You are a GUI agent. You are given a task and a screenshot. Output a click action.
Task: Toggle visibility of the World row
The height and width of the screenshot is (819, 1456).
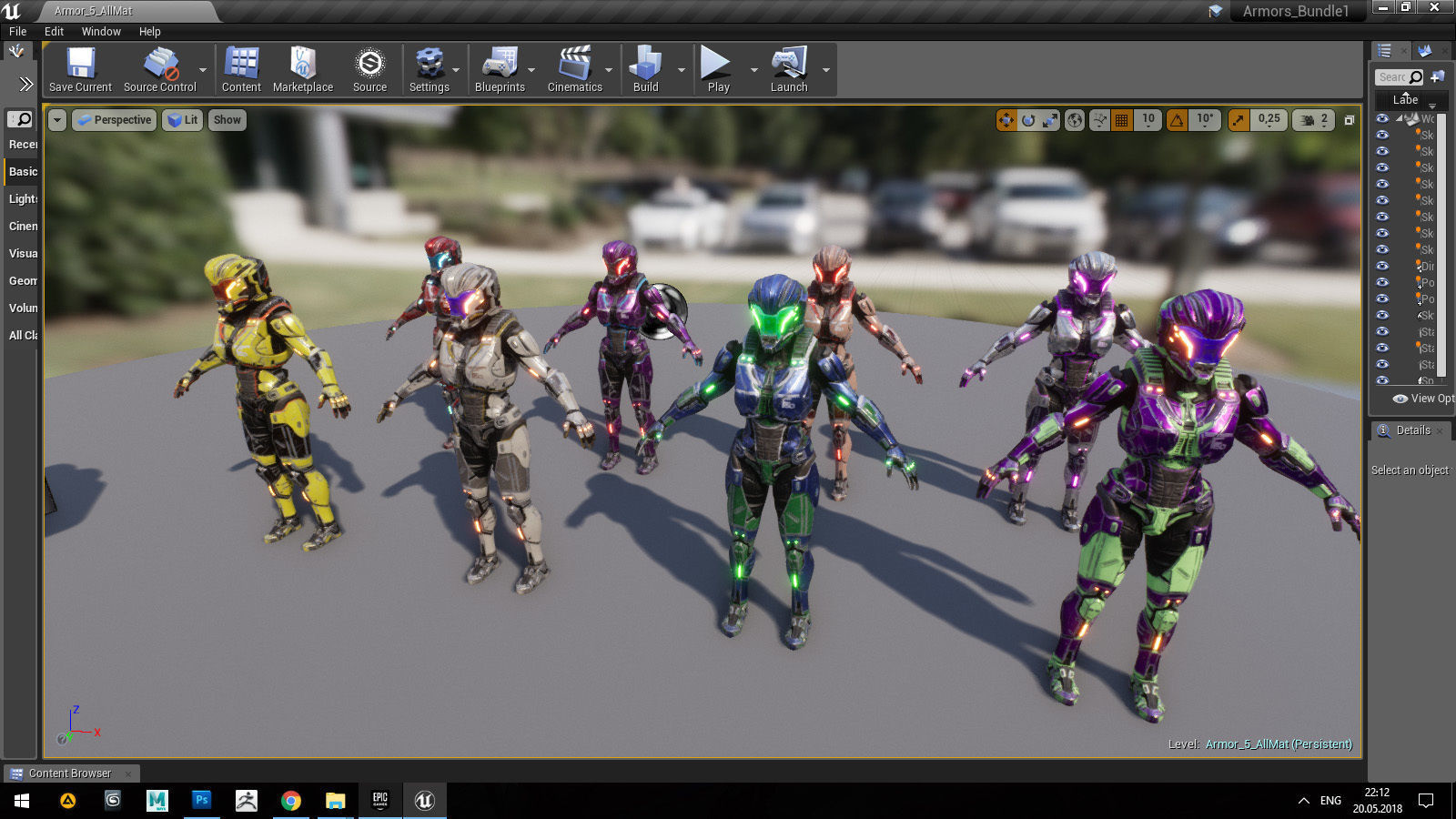pyautogui.click(x=1382, y=118)
